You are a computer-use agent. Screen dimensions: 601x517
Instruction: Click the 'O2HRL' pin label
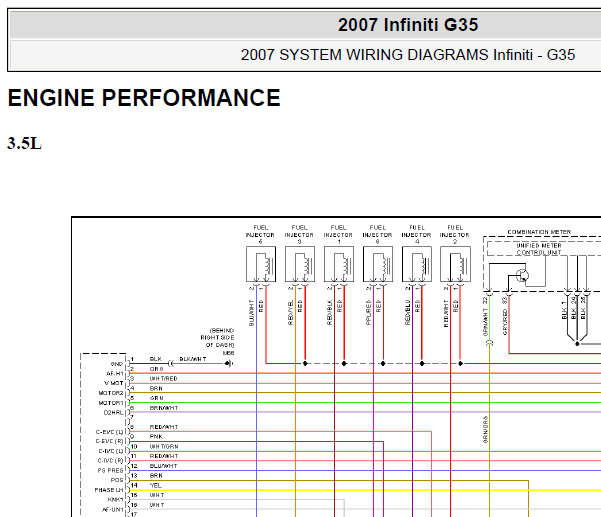point(113,412)
